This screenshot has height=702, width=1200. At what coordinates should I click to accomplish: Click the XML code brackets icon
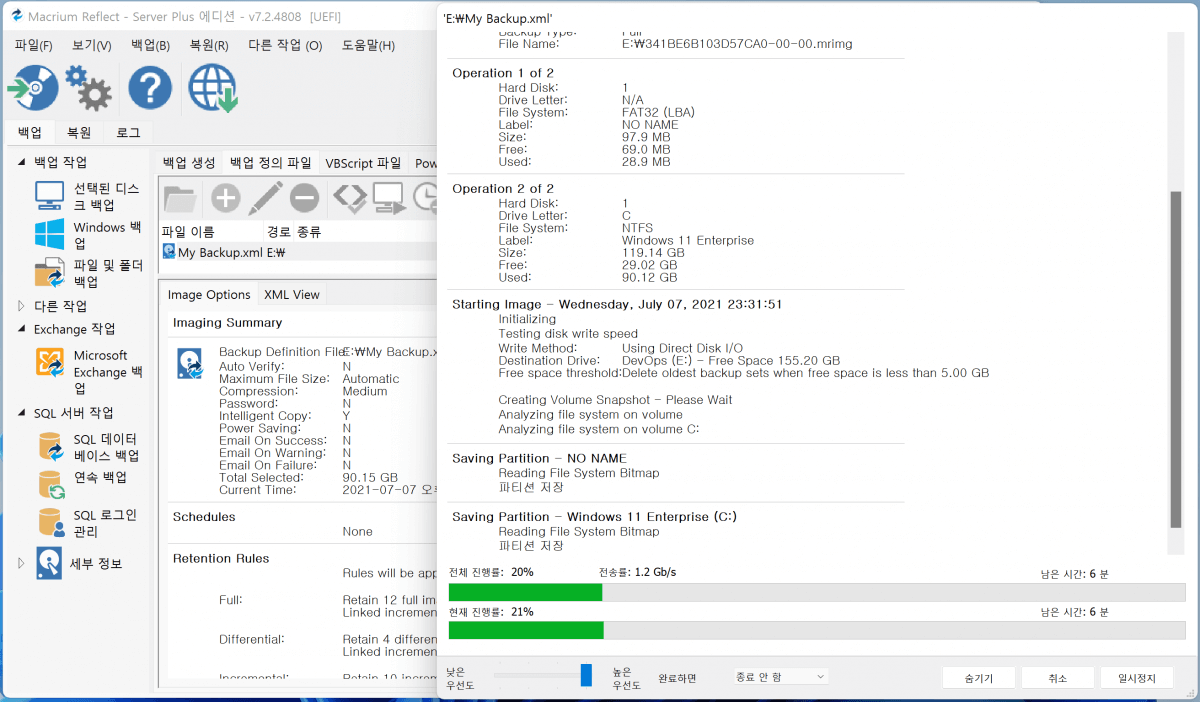(350, 198)
